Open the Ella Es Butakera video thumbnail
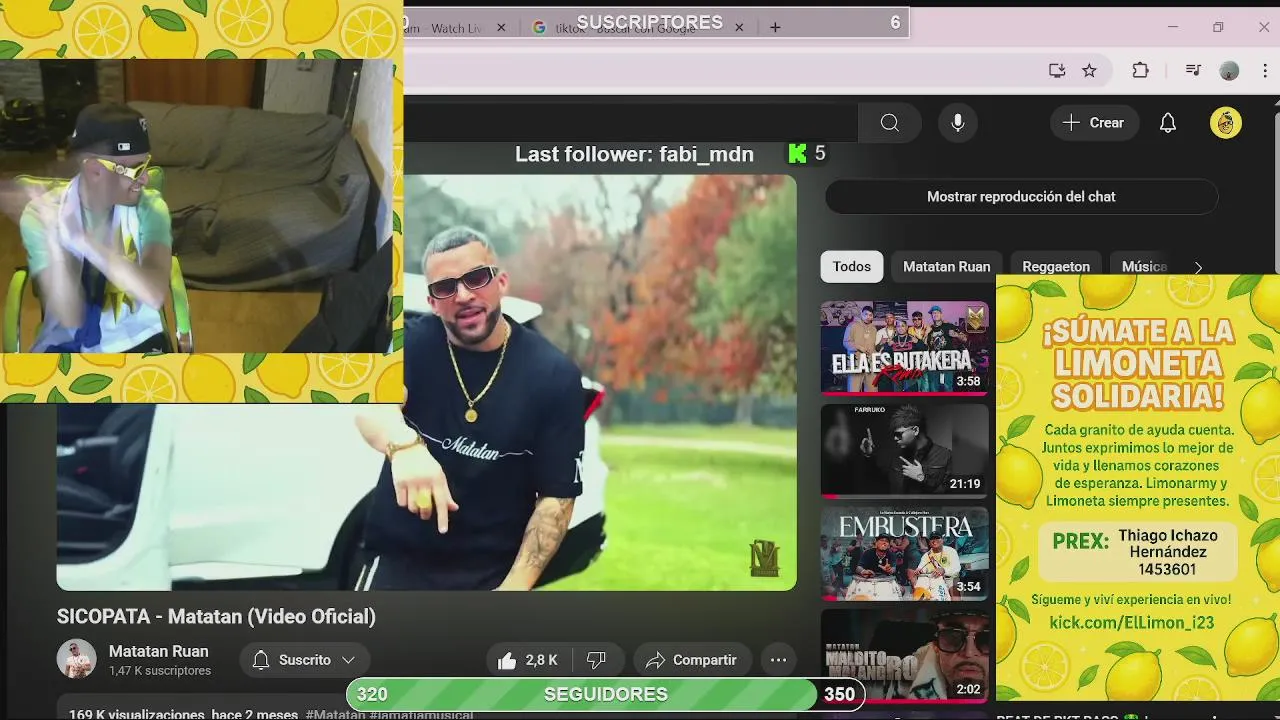Screen dimensions: 1280x720 point(904,347)
